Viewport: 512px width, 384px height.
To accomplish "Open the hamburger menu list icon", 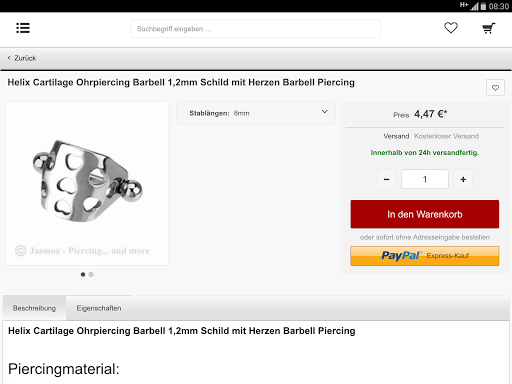I will click(23, 28).
